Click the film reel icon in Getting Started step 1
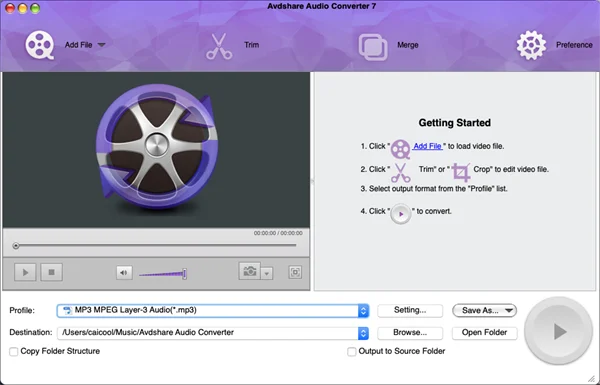The image size is (600, 385). 400,149
